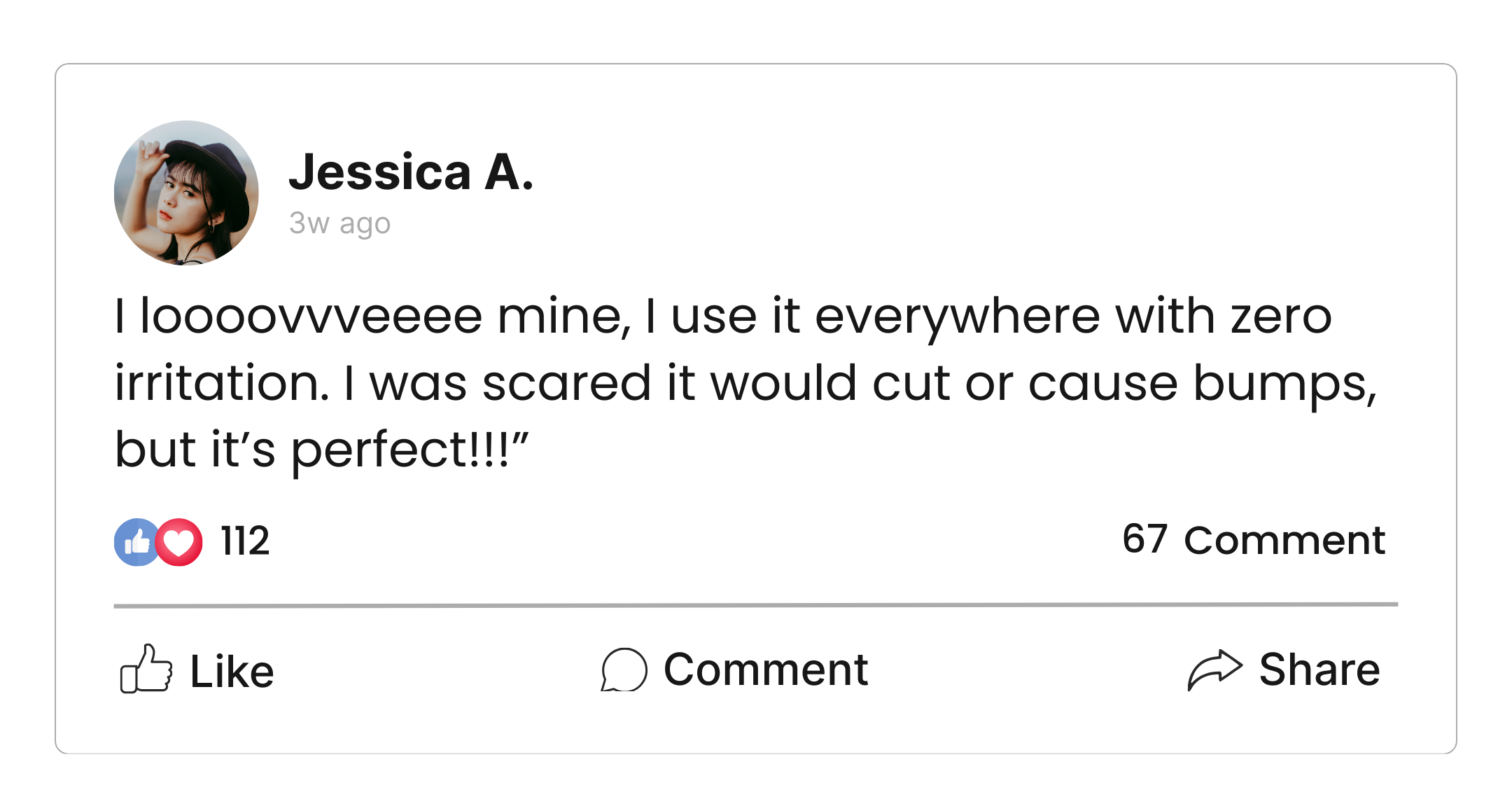Click the Share curved arrow icon
The image size is (1512, 811).
click(x=1214, y=670)
